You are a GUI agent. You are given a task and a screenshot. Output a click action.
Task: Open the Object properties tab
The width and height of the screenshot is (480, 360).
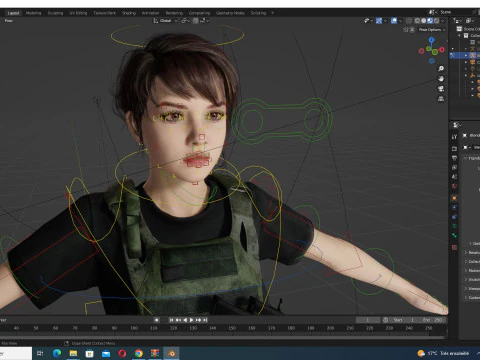(454, 198)
